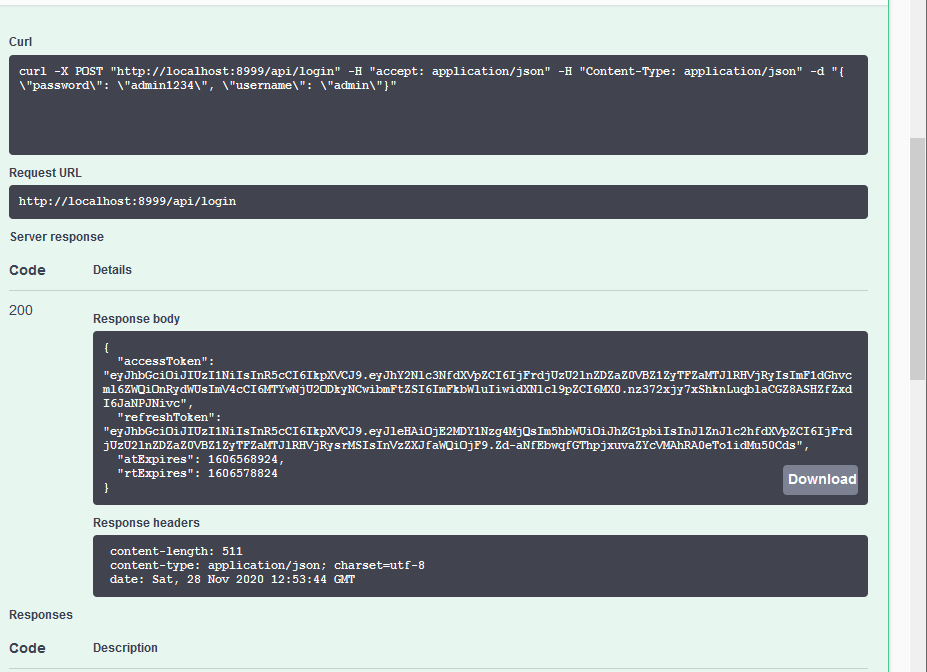Click the accessToken value in response body

click(477, 389)
